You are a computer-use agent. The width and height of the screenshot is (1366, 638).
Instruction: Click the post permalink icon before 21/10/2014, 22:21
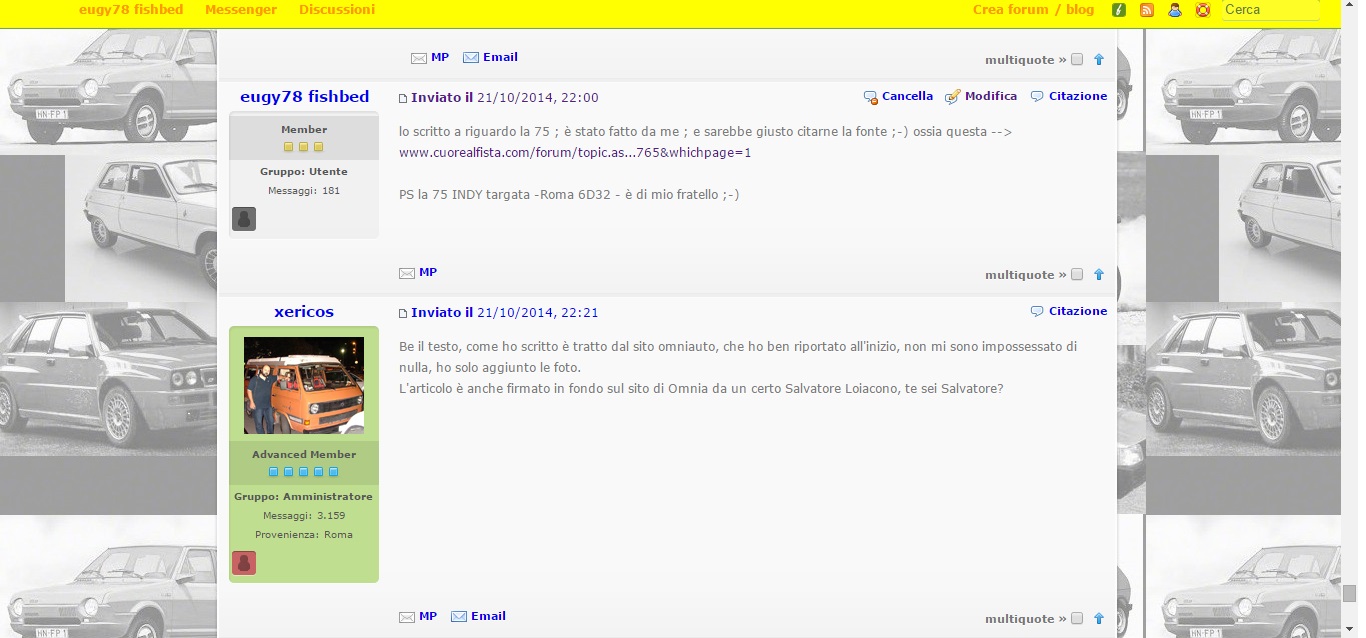point(403,313)
